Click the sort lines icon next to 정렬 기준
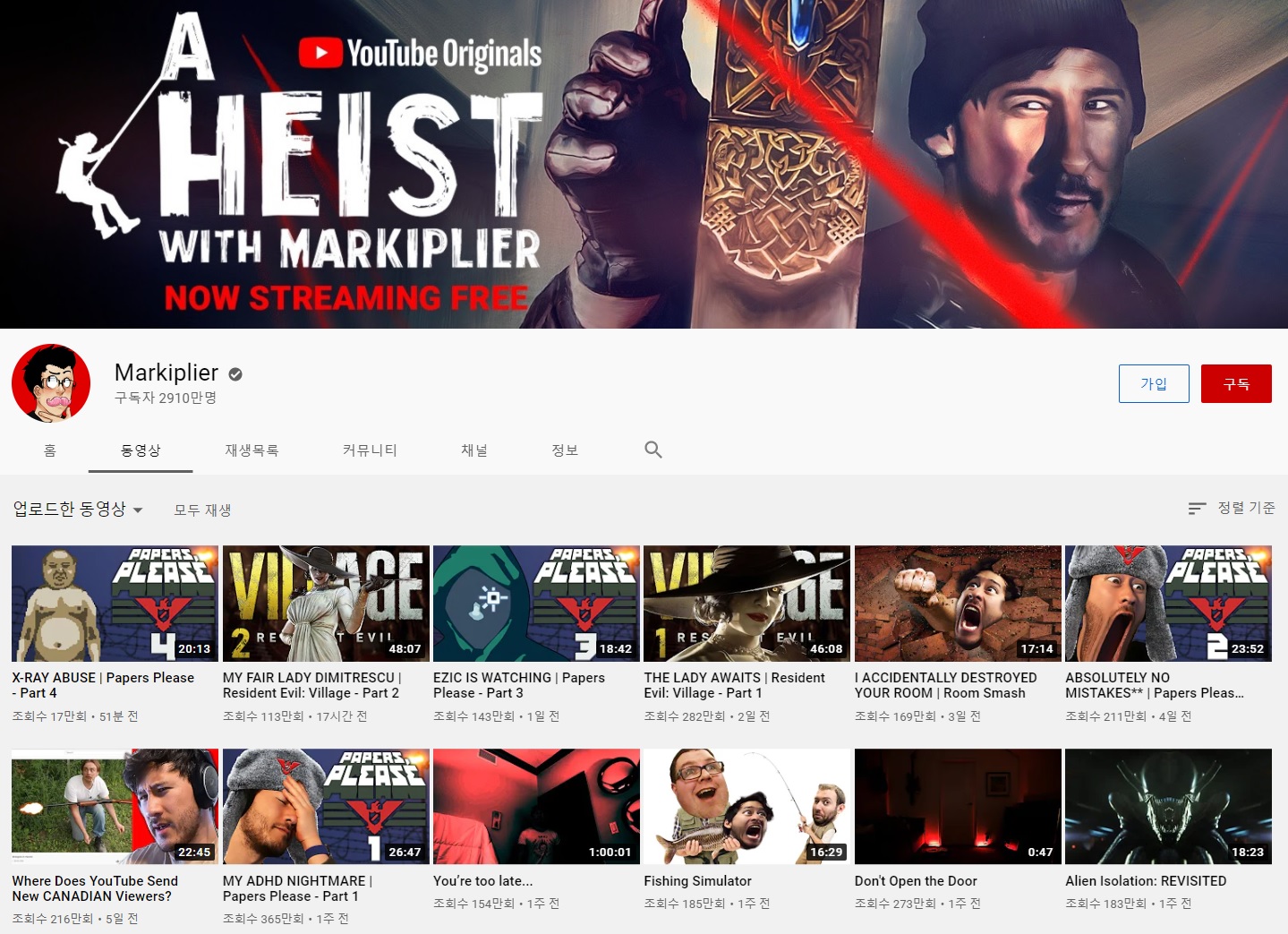This screenshot has height=934, width=1288. click(x=1197, y=509)
